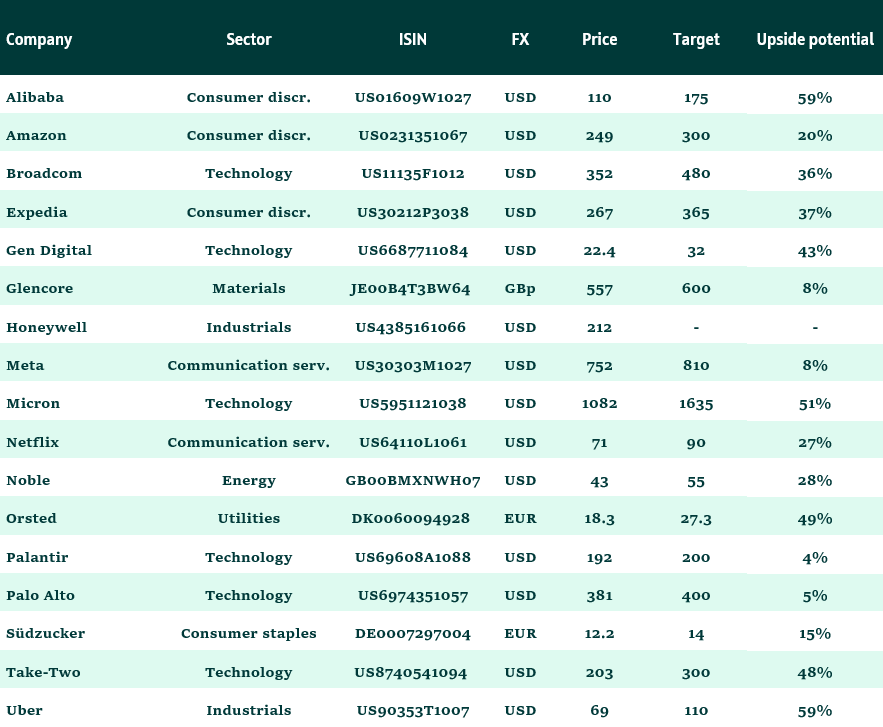Viewport: 883px width, 727px height.
Task: Click the ISIN column header
Action: [413, 39]
